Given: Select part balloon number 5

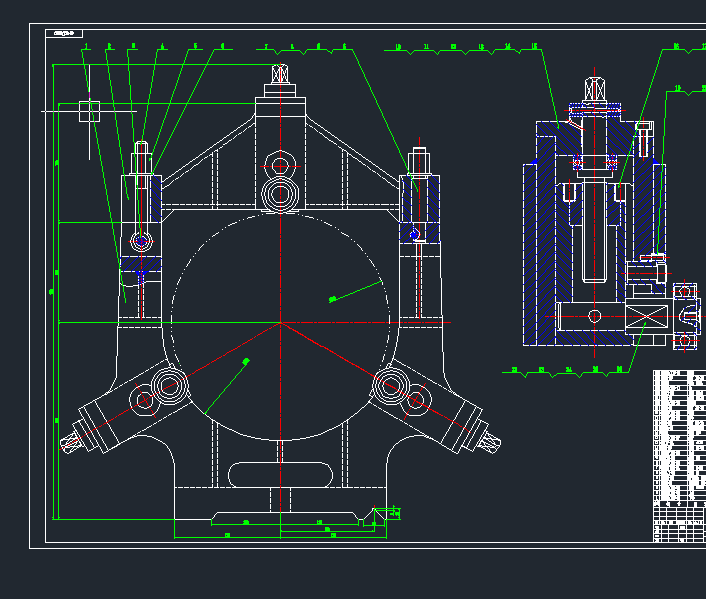Looking at the screenshot, I should click(x=195, y=46).
